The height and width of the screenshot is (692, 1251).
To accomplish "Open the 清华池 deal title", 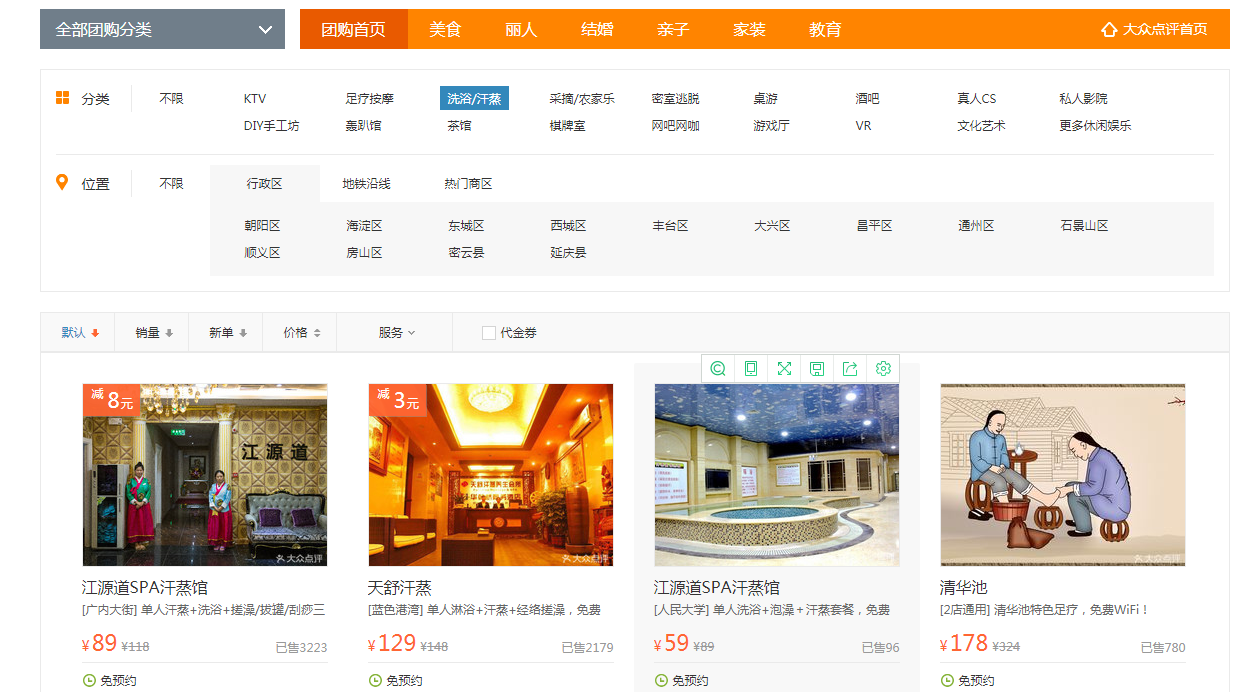I will pos(964,588).
